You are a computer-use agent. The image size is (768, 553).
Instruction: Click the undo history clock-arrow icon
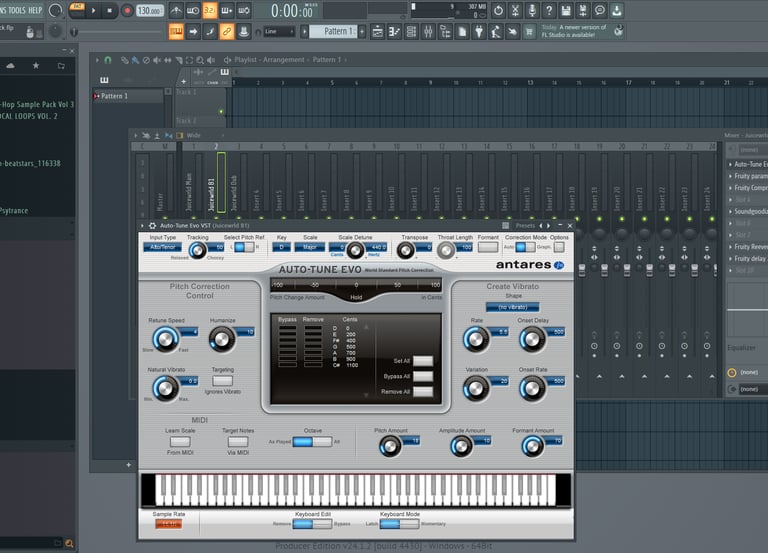click(x=498, y=10)
